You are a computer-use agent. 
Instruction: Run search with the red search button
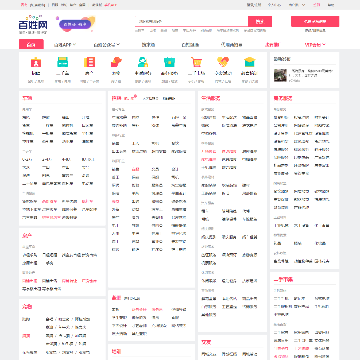(x=260, y=21)
